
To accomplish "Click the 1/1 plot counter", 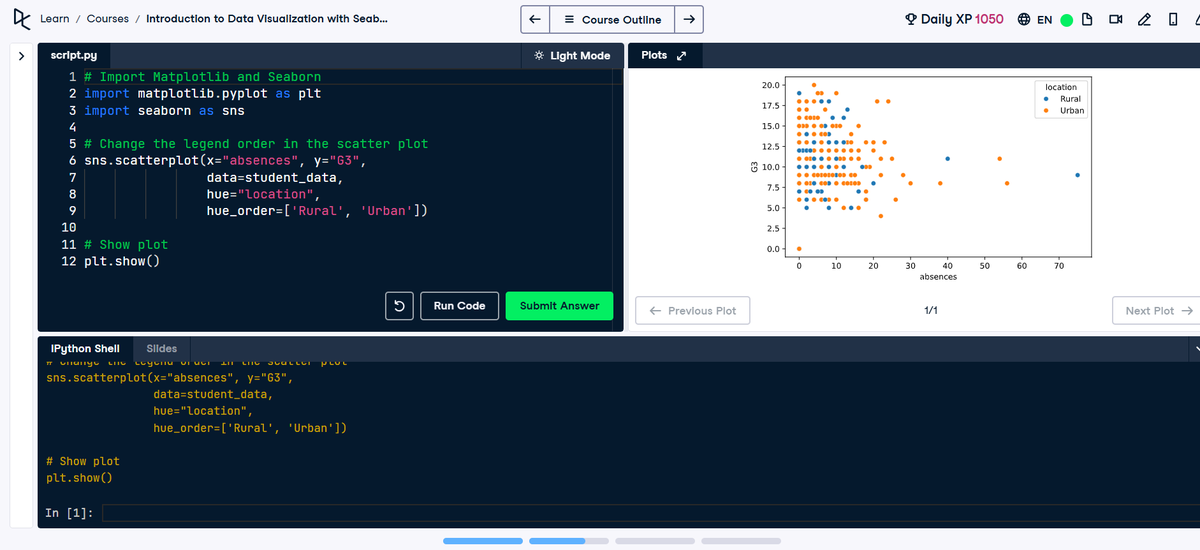I will 930,311.
